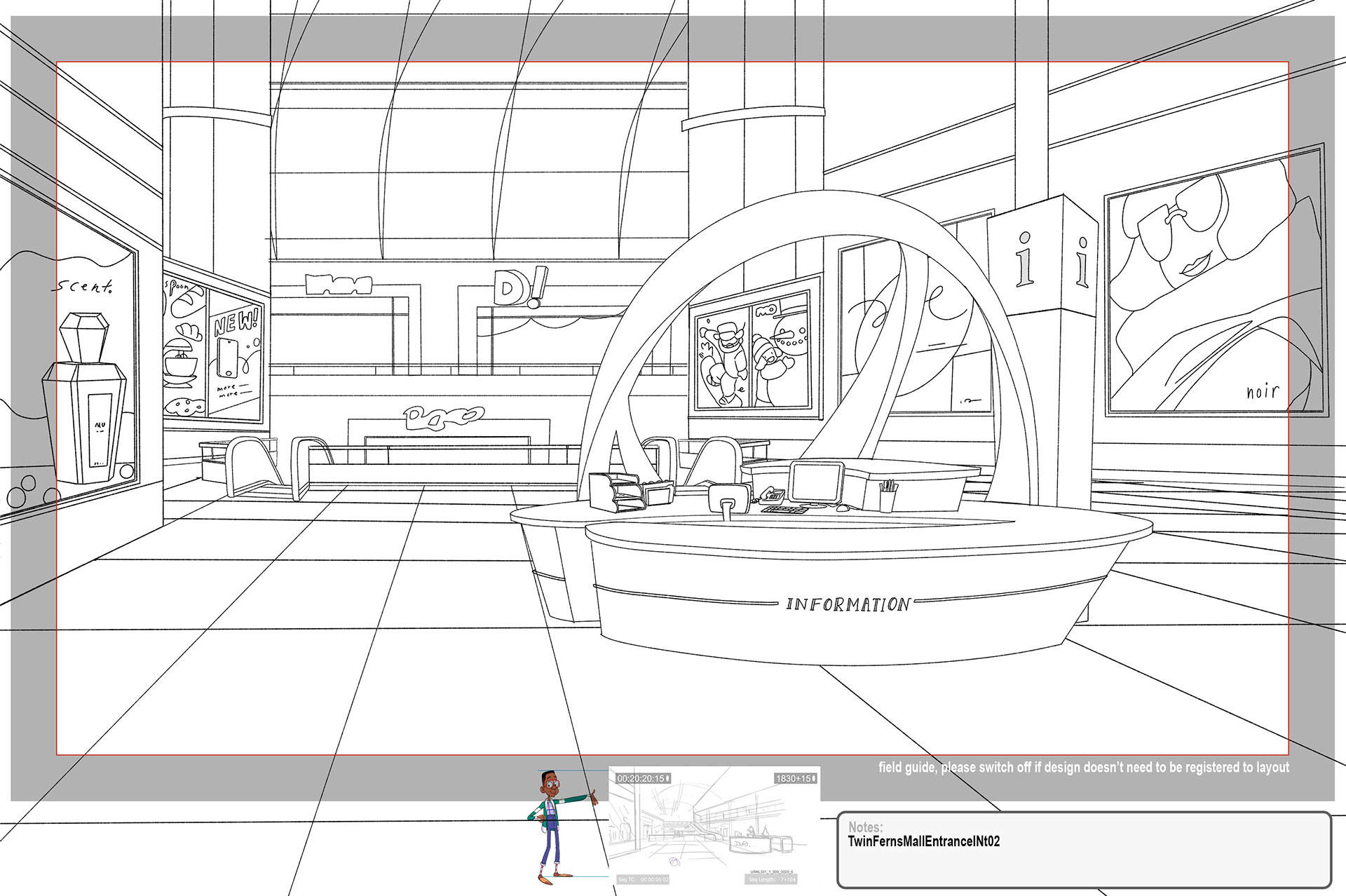The width and height of the screenshot is (1346, 896).
Task: Click the computer monitor on the desk
Action: tap(816, 482)
